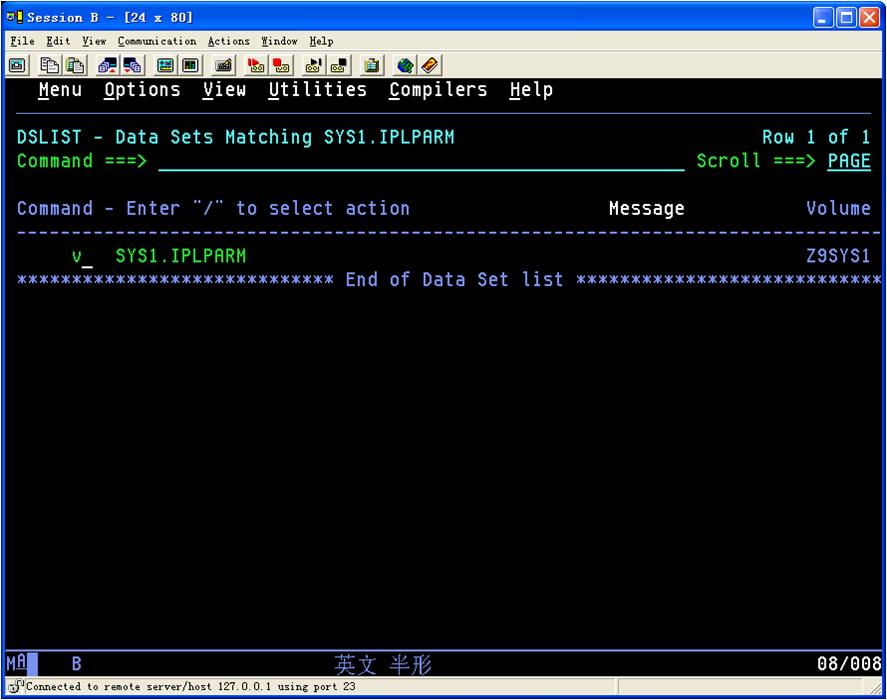Quit macro playback black square icon
887x700 pixels.
339,66
